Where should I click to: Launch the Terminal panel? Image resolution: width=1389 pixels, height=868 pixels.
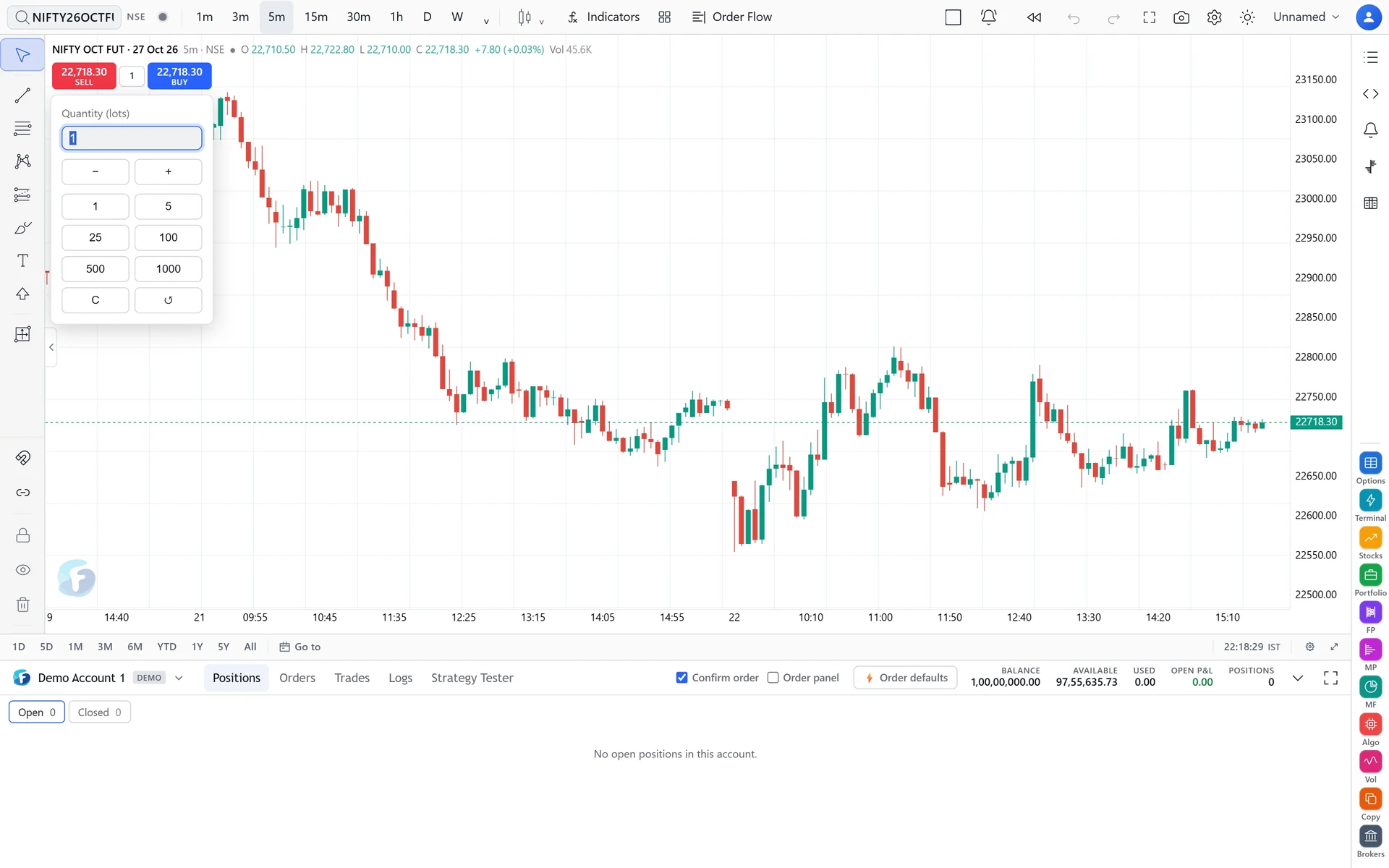[1370, 501]
